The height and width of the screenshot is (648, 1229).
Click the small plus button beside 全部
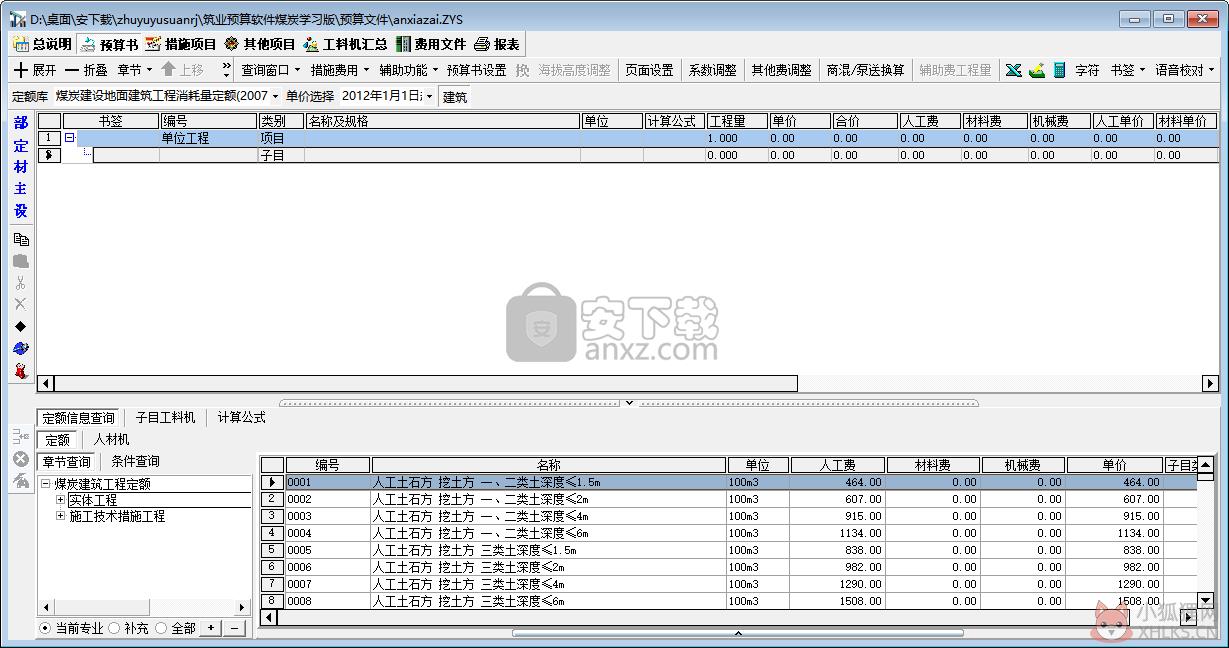(210, 628)
